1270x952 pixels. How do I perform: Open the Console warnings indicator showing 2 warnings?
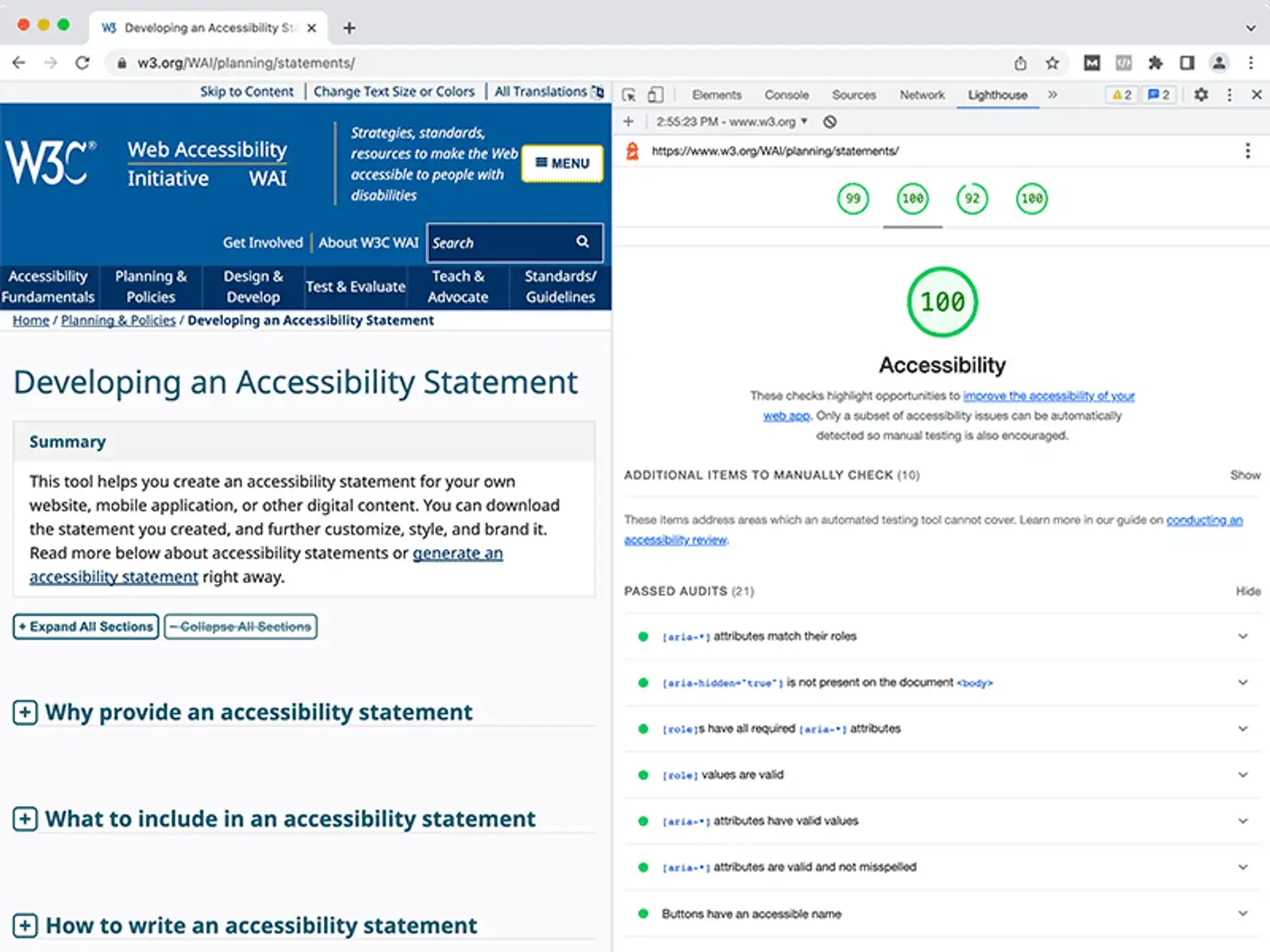point(1122,94)
